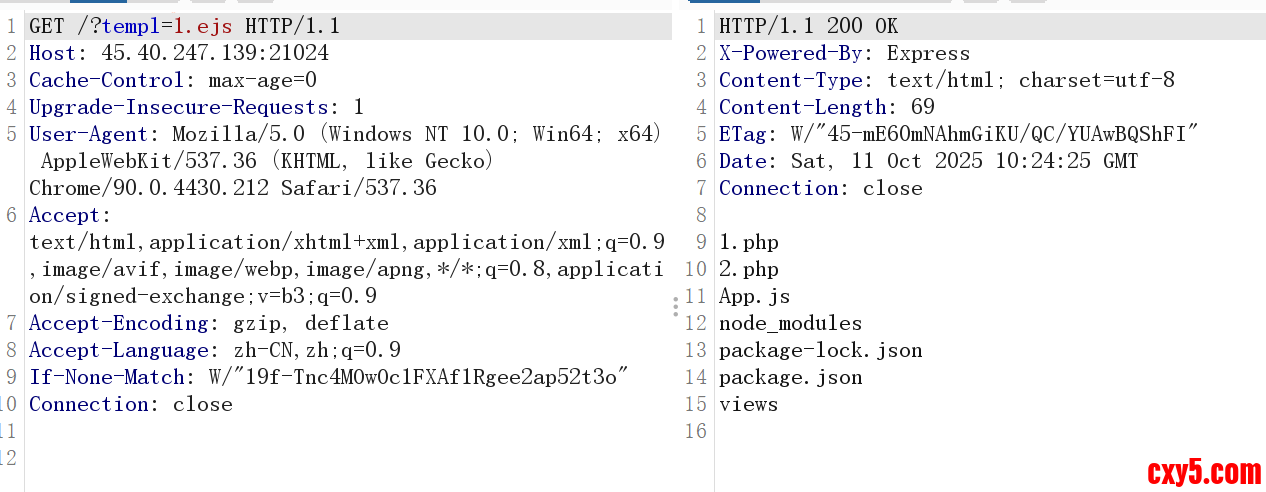Click package-lock.json in the response body
This screenshot has width=1266, height=492.
(820, 350)
